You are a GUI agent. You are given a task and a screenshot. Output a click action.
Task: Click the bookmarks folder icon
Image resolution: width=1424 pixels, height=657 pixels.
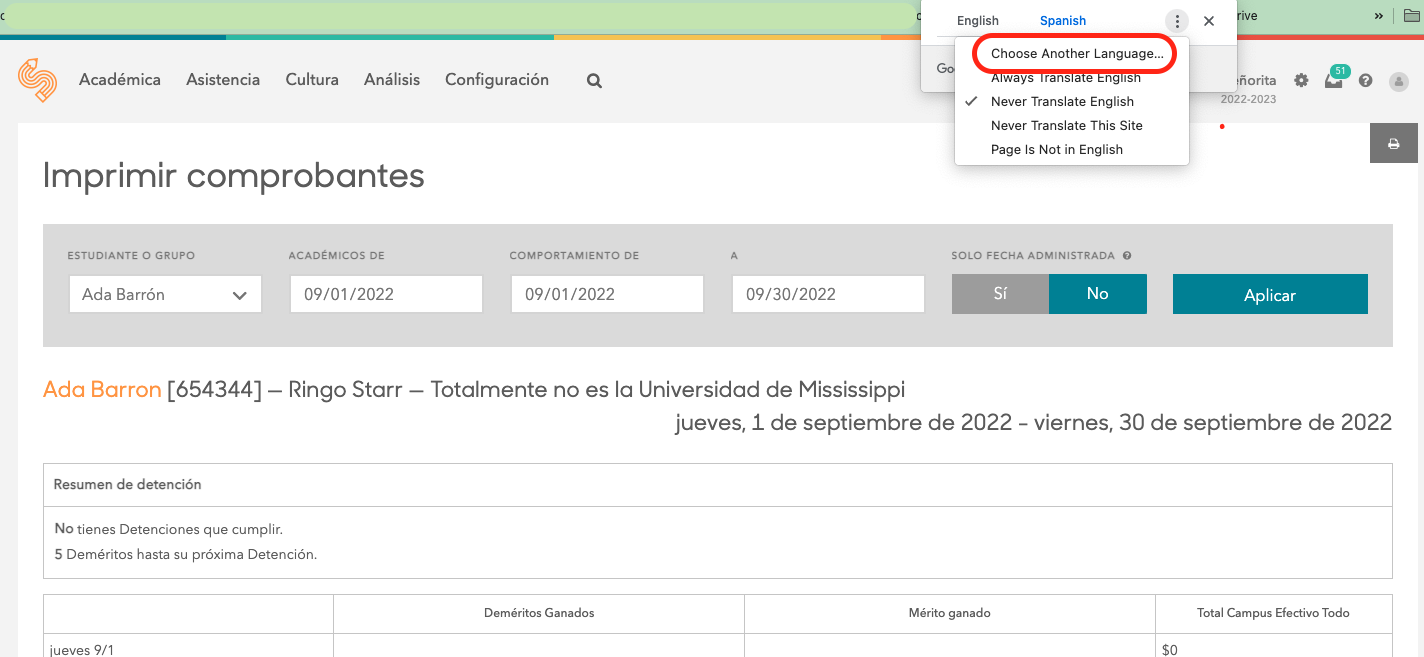click(x=1412, y=16)
